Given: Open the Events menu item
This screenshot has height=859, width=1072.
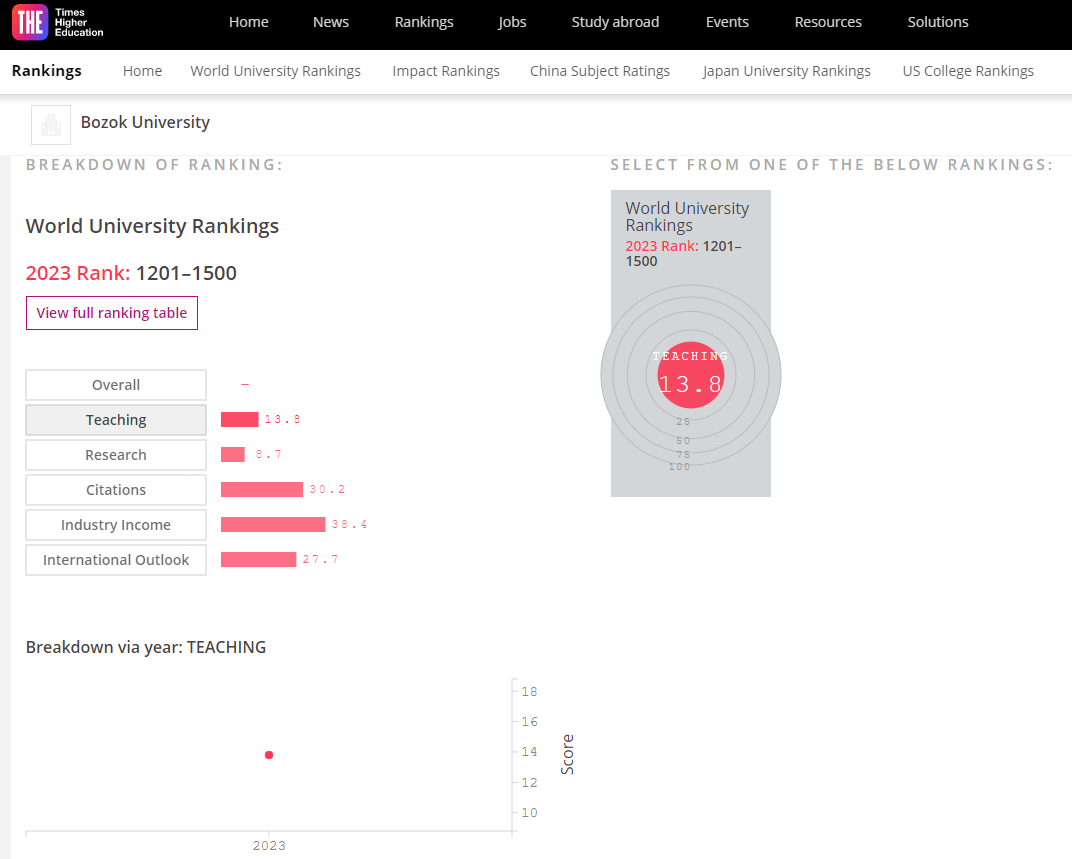Looking at the screenshot, I should (x=727, y=22).
